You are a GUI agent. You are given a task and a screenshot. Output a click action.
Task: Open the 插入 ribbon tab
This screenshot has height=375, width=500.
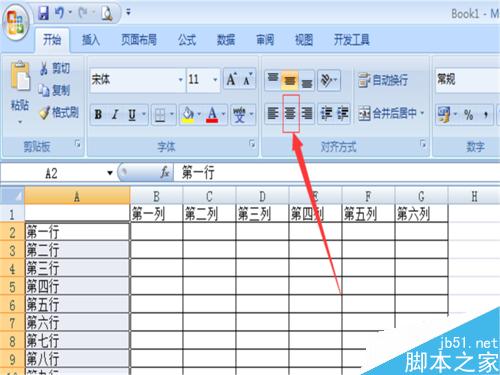pos(91,40)
